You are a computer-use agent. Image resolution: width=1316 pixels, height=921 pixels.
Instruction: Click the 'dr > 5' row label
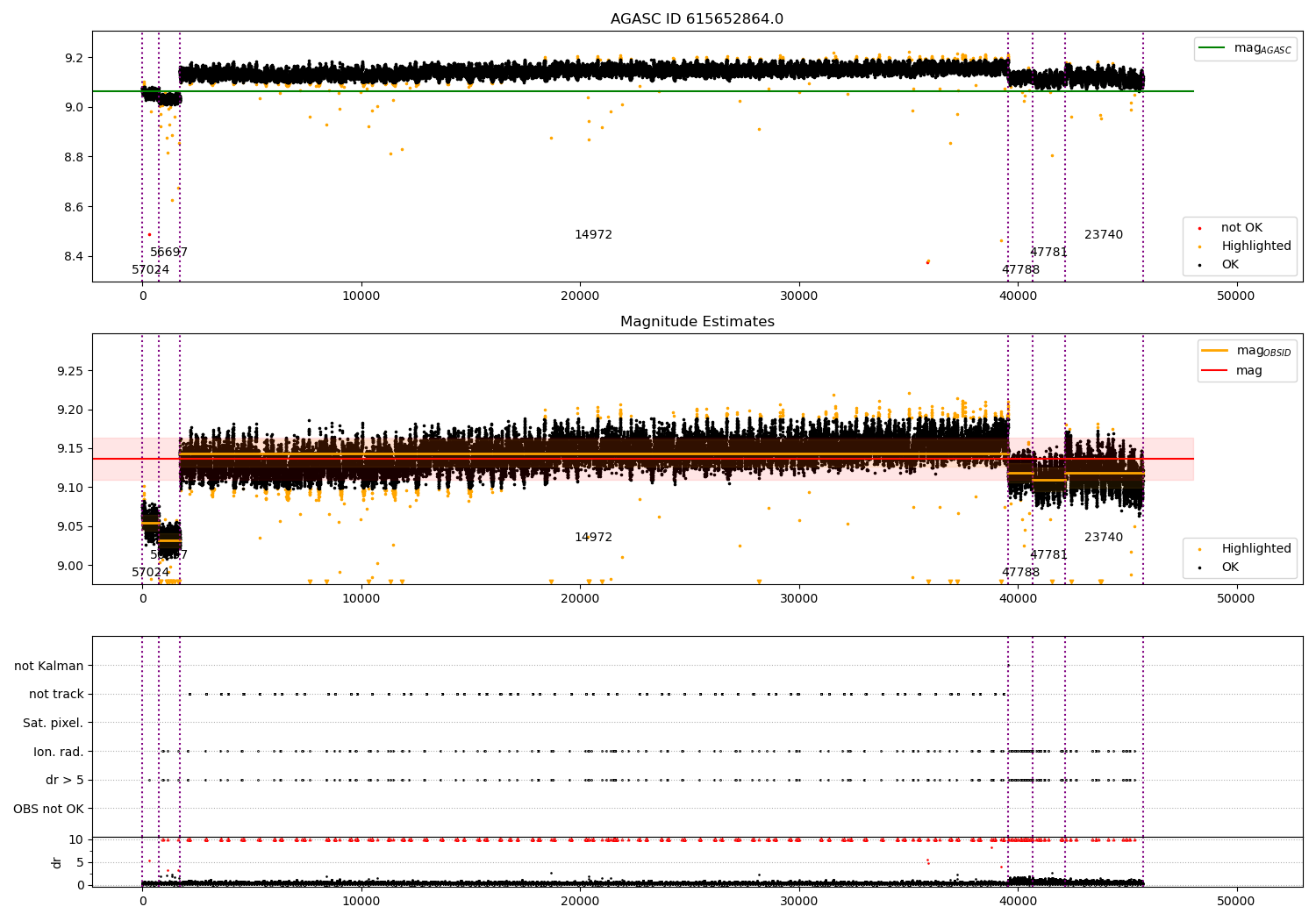tap(65, 781)
